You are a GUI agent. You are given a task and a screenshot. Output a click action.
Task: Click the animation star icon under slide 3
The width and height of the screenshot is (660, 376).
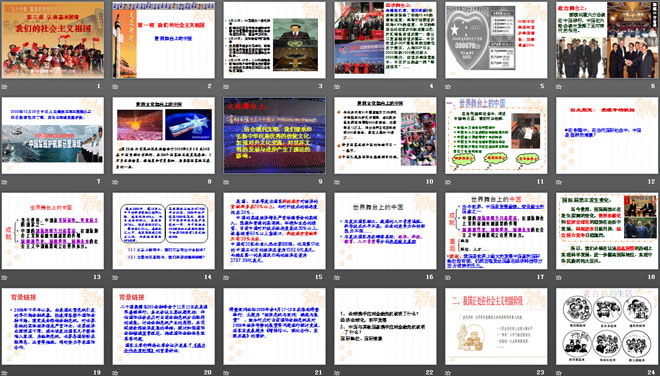226,87
